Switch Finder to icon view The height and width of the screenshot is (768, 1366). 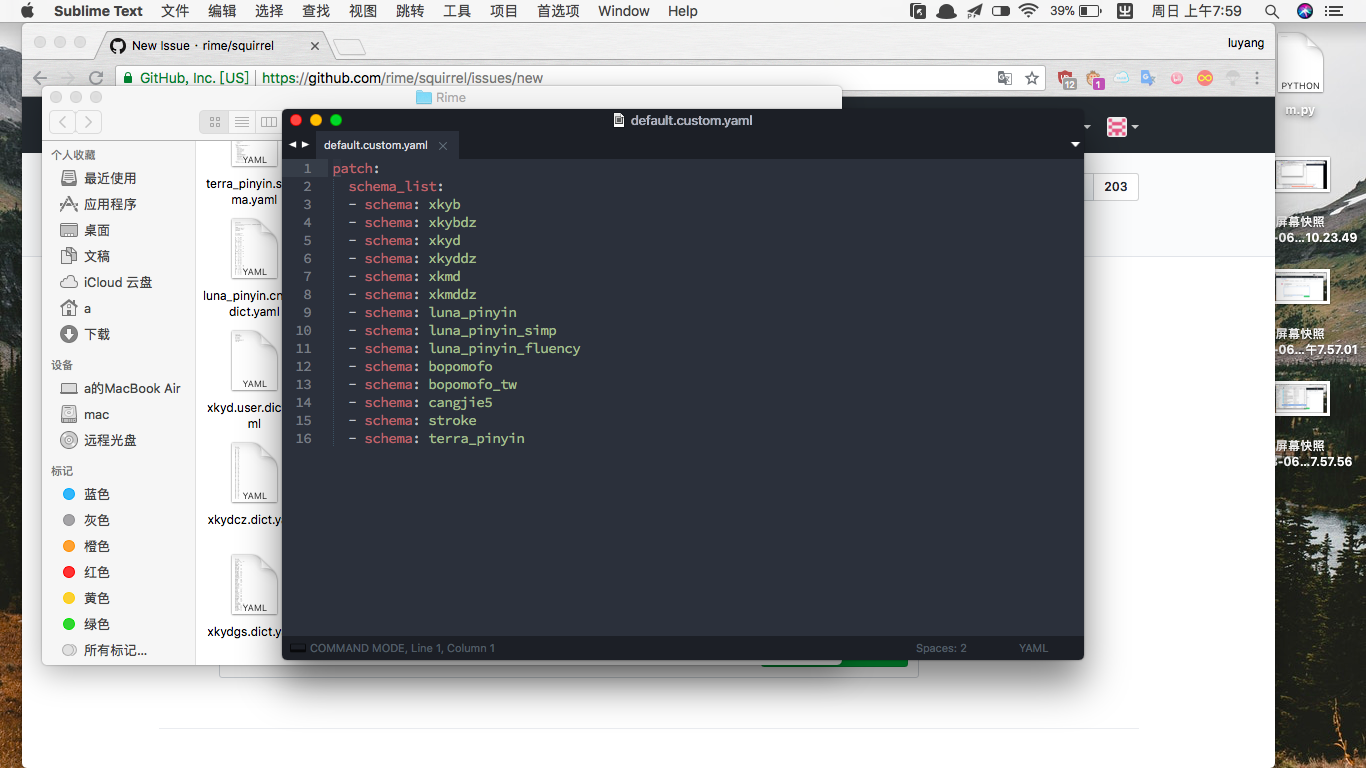click(x=214, y=122)
